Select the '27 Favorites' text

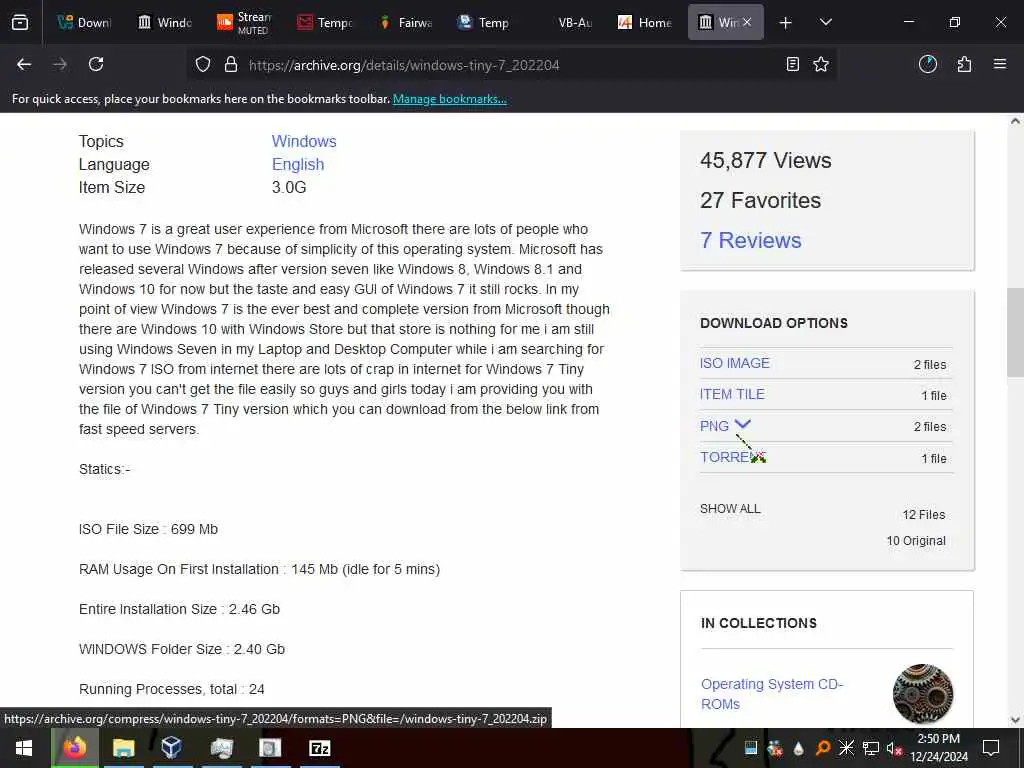(760, 200)
